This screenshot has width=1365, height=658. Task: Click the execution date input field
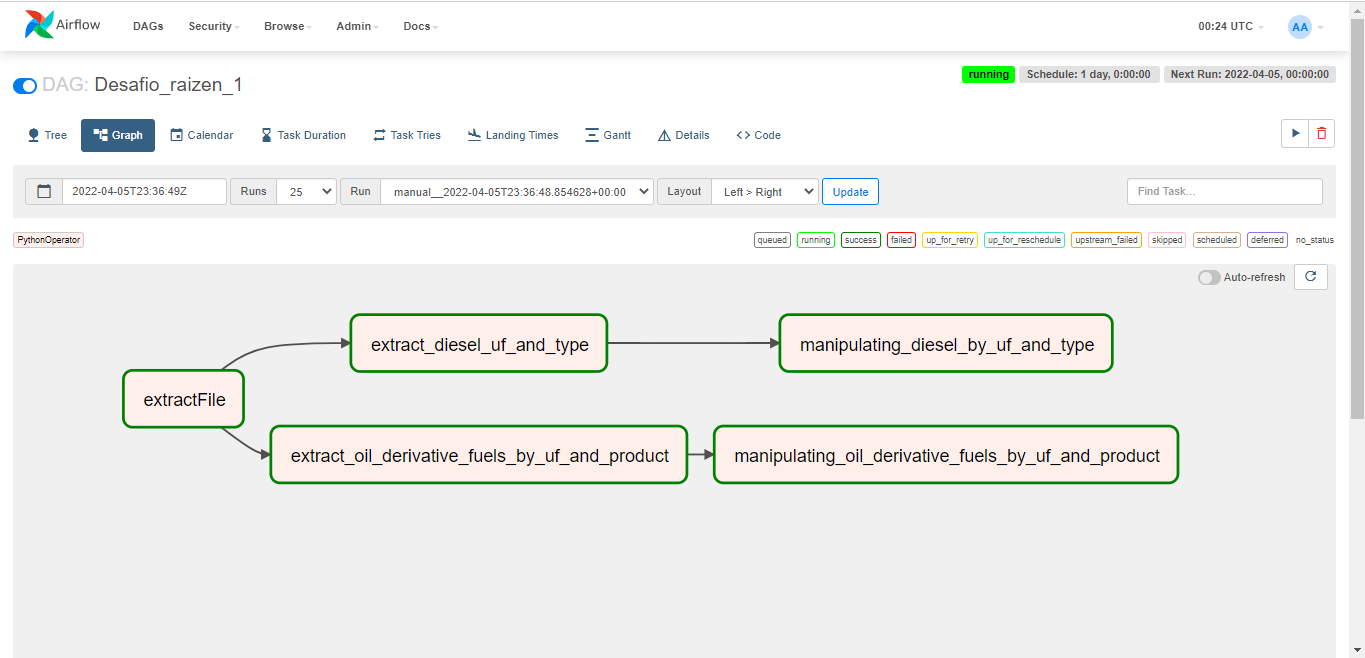(144, 191)
